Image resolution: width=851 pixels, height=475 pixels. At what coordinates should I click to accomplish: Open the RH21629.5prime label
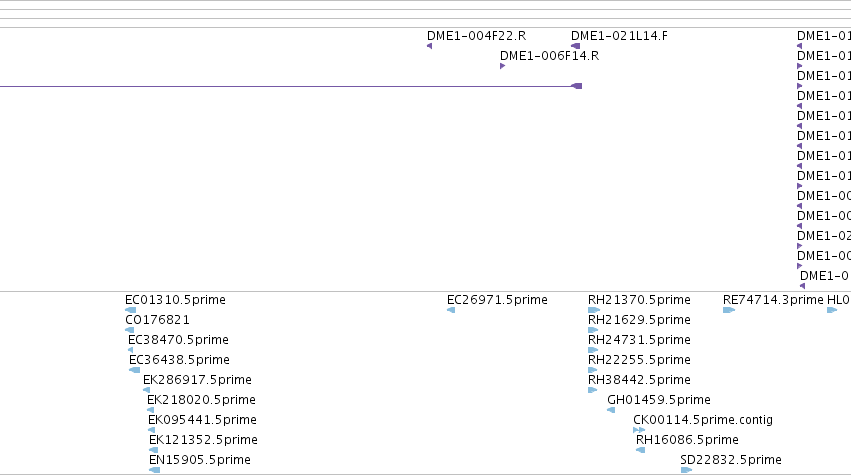[639, 320]
